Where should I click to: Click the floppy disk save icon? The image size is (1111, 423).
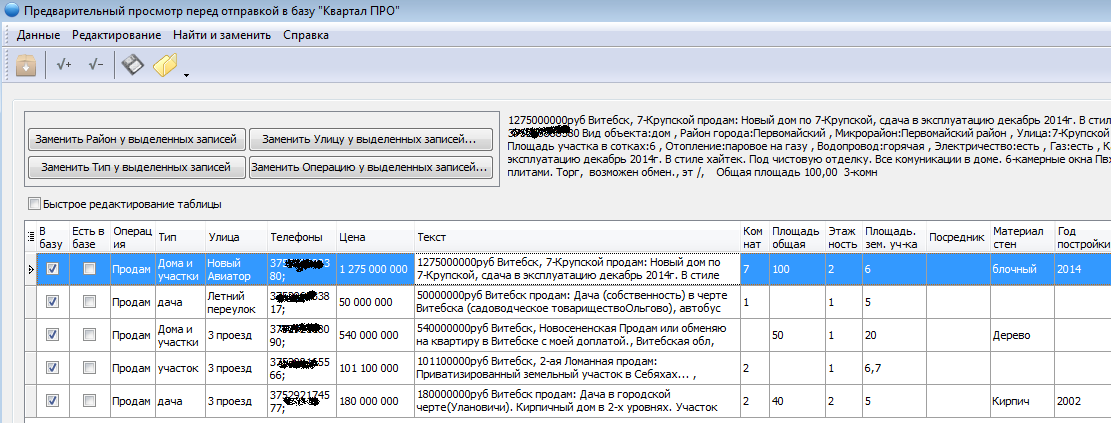[133, 66]
